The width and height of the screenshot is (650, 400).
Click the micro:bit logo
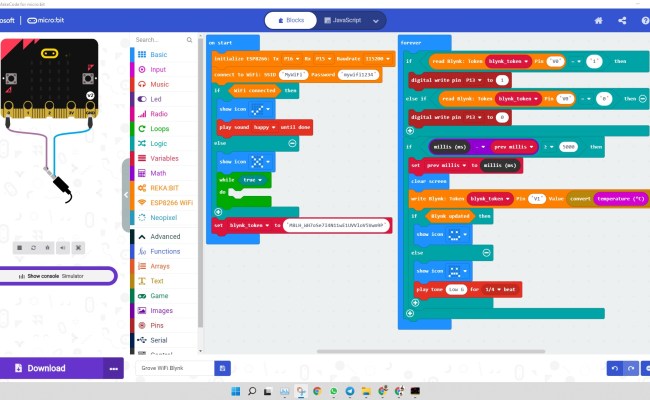click(46, 20)
